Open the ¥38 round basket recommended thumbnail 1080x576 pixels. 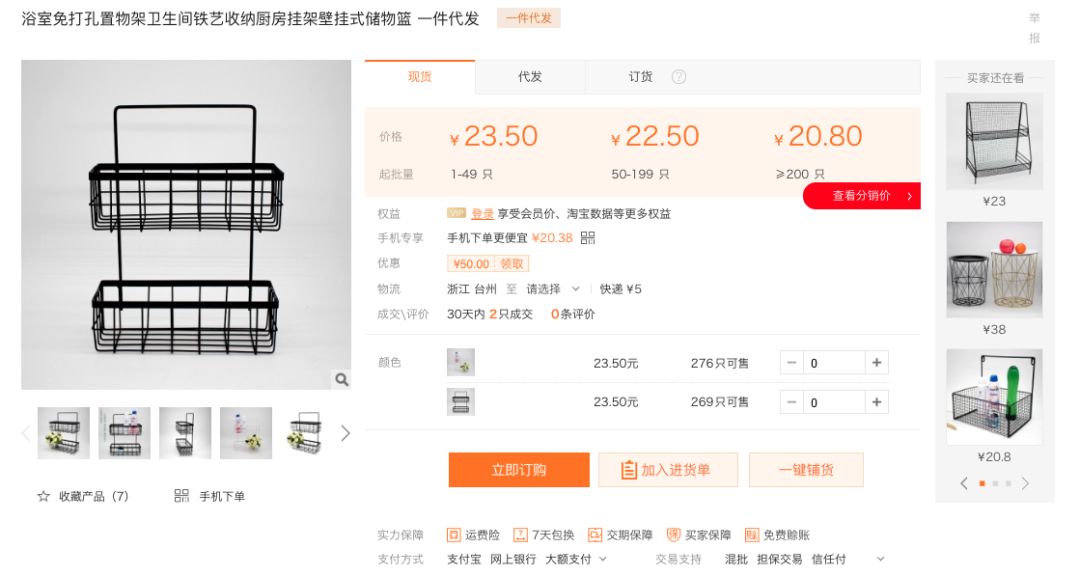click(994, 269)
